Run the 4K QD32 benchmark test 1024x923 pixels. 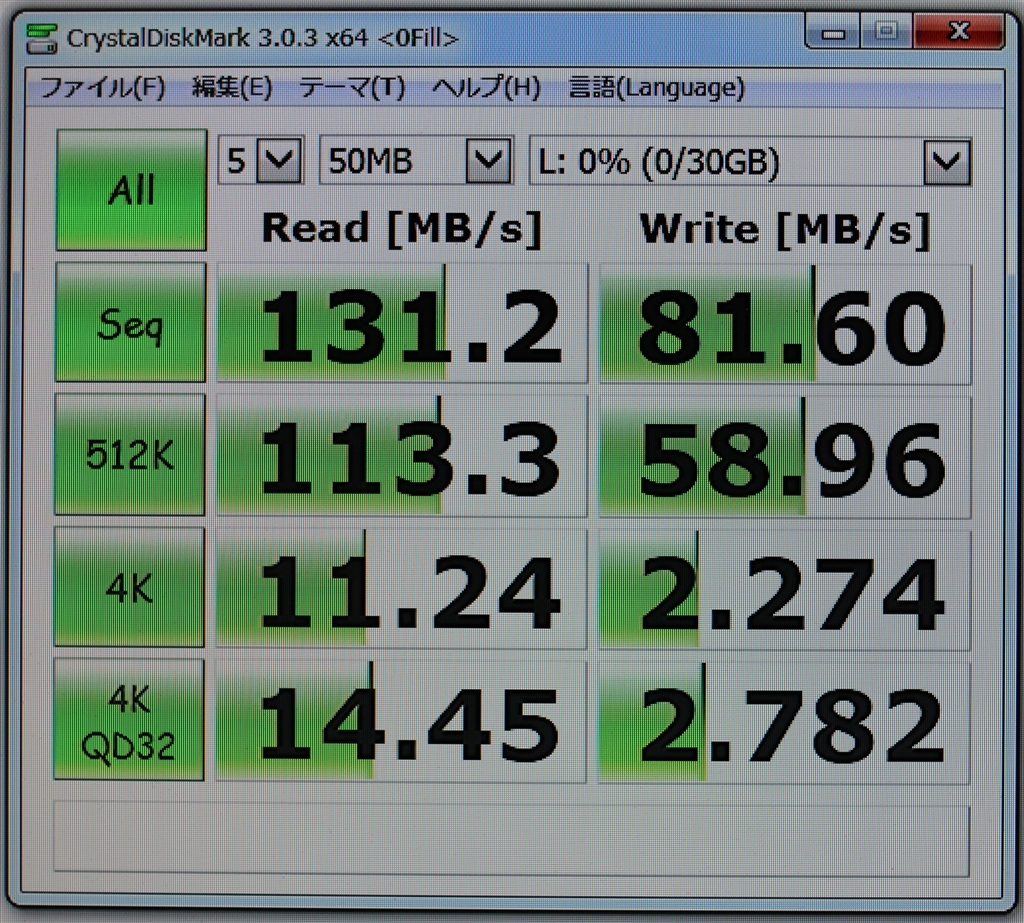pyautogui.click(x=129, y=719)
